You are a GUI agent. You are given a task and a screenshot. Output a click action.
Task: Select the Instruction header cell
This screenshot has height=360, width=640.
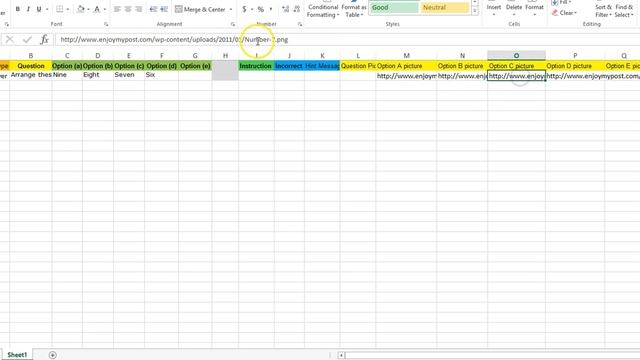(256, 66)
